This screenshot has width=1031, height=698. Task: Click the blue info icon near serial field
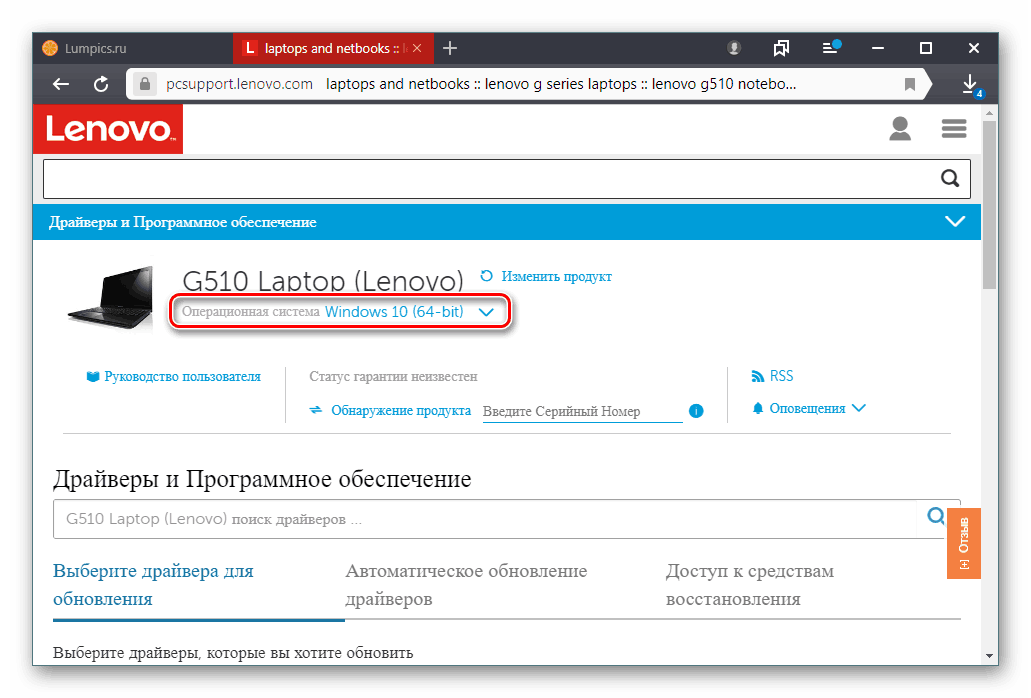click(x=696, y=411)
